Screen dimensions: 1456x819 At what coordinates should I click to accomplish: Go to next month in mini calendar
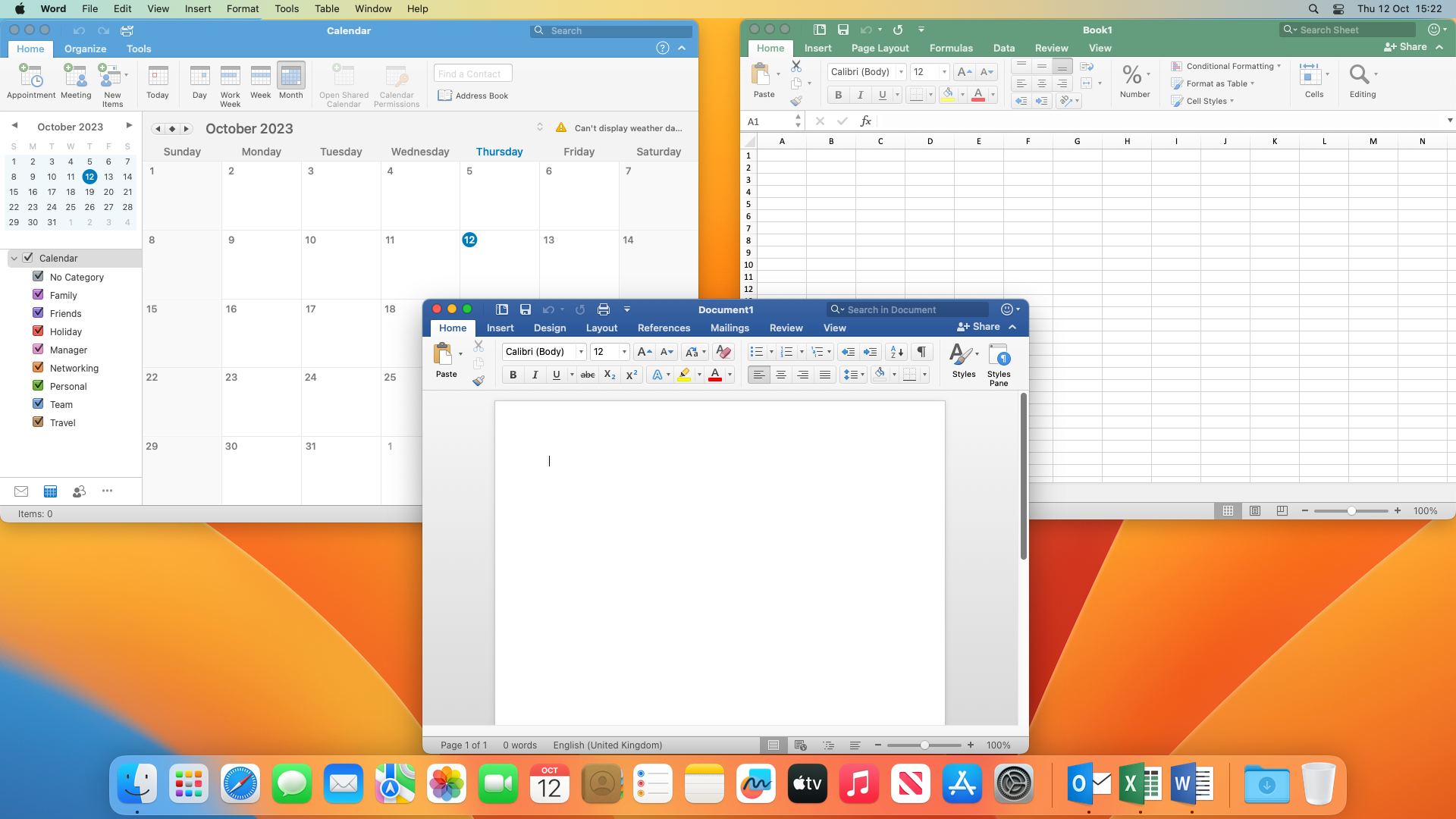(129, 126)
